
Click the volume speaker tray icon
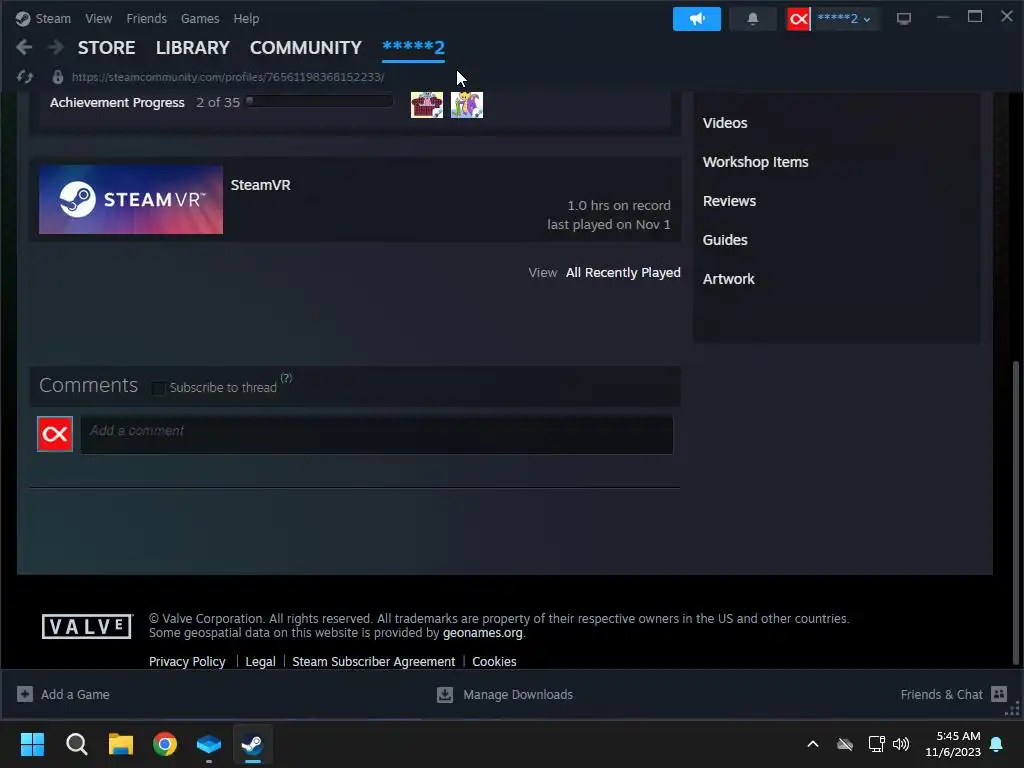pos(901,744)
